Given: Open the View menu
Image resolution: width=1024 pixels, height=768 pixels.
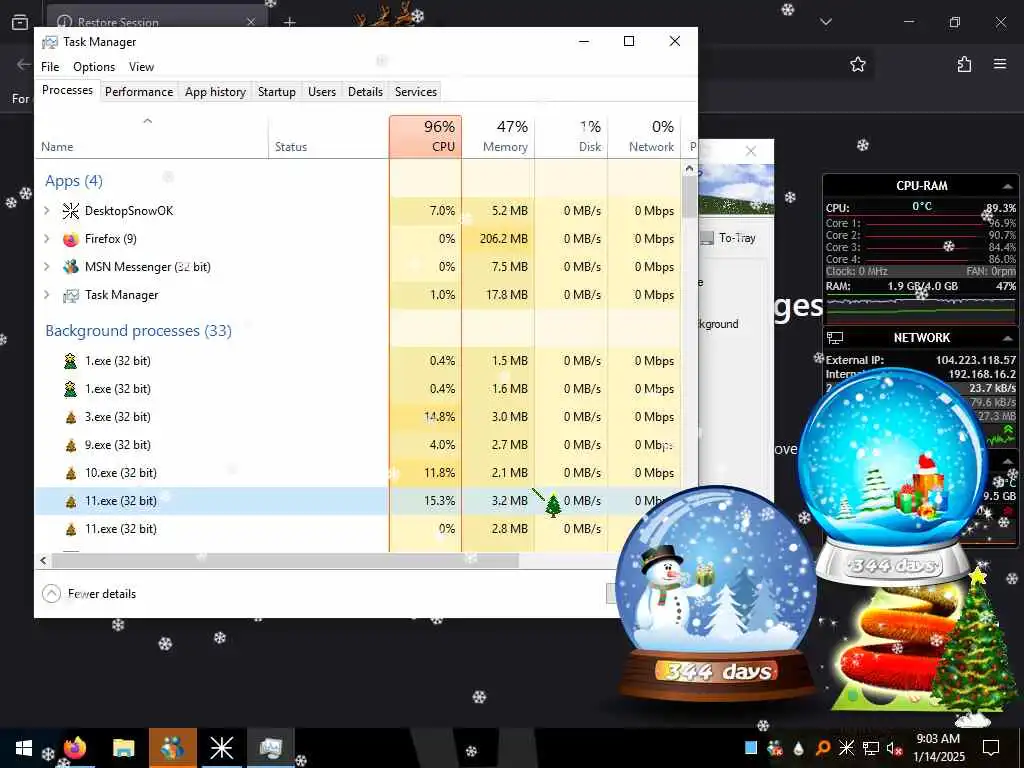Looking at the screenshot, I should tap(141, 67).
